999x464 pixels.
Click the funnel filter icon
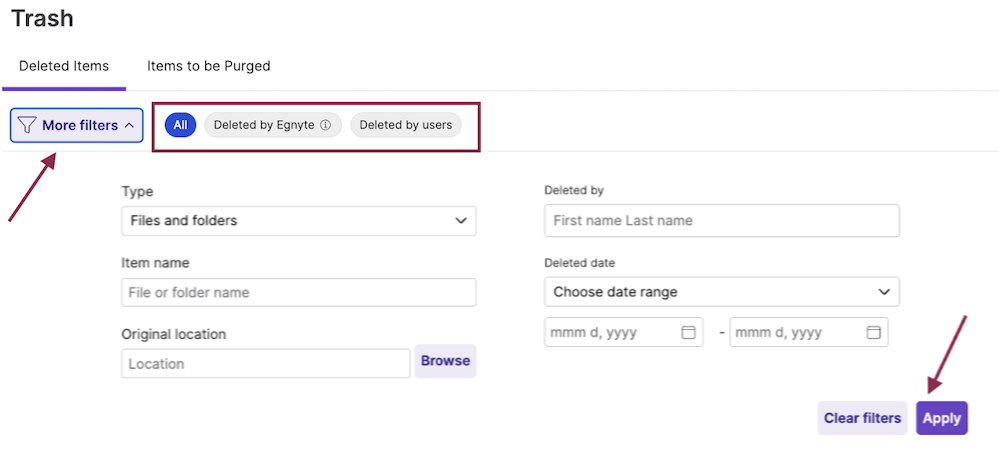coord(28,126)
